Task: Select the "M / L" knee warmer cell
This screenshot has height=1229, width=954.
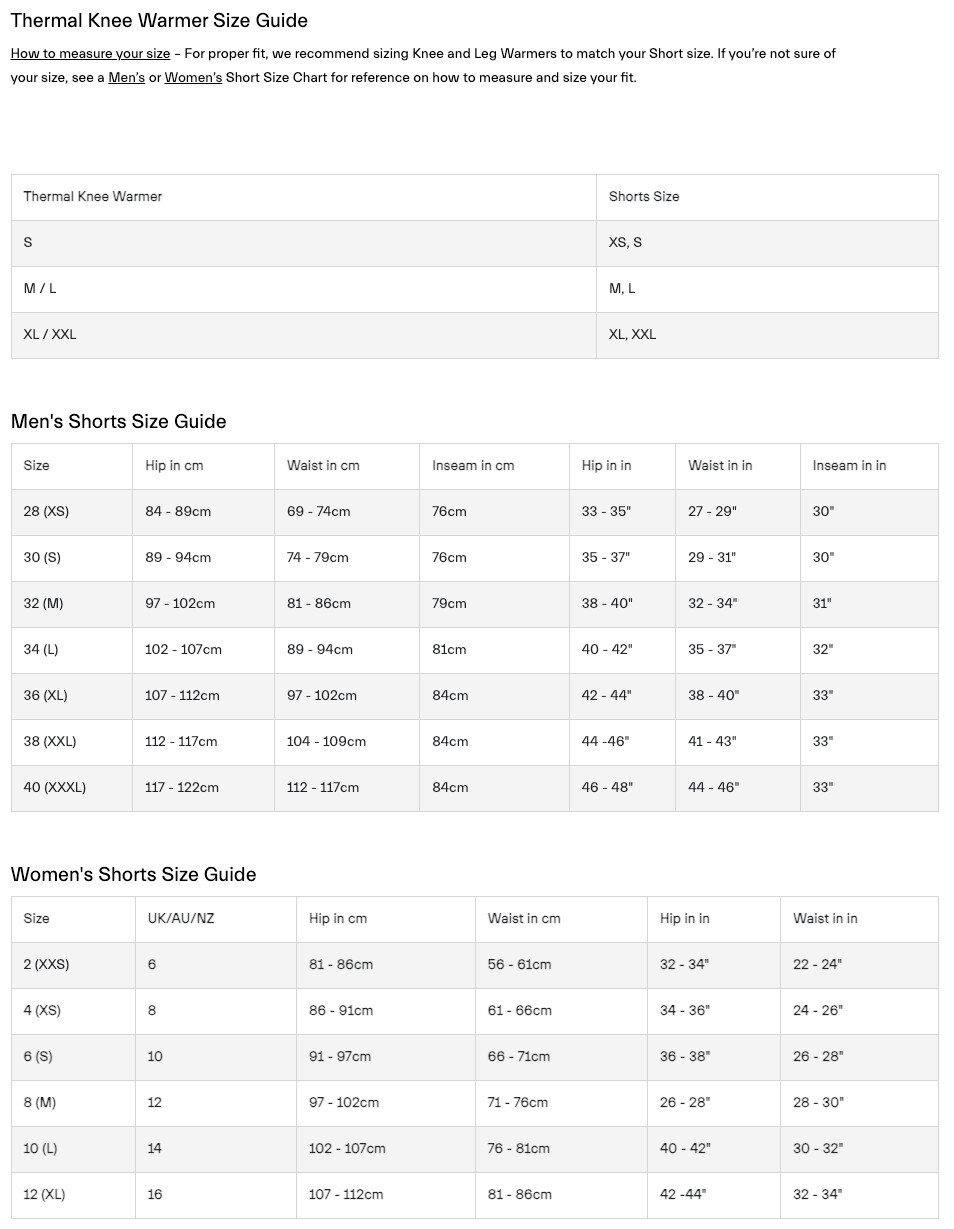Action: (40, 289)
